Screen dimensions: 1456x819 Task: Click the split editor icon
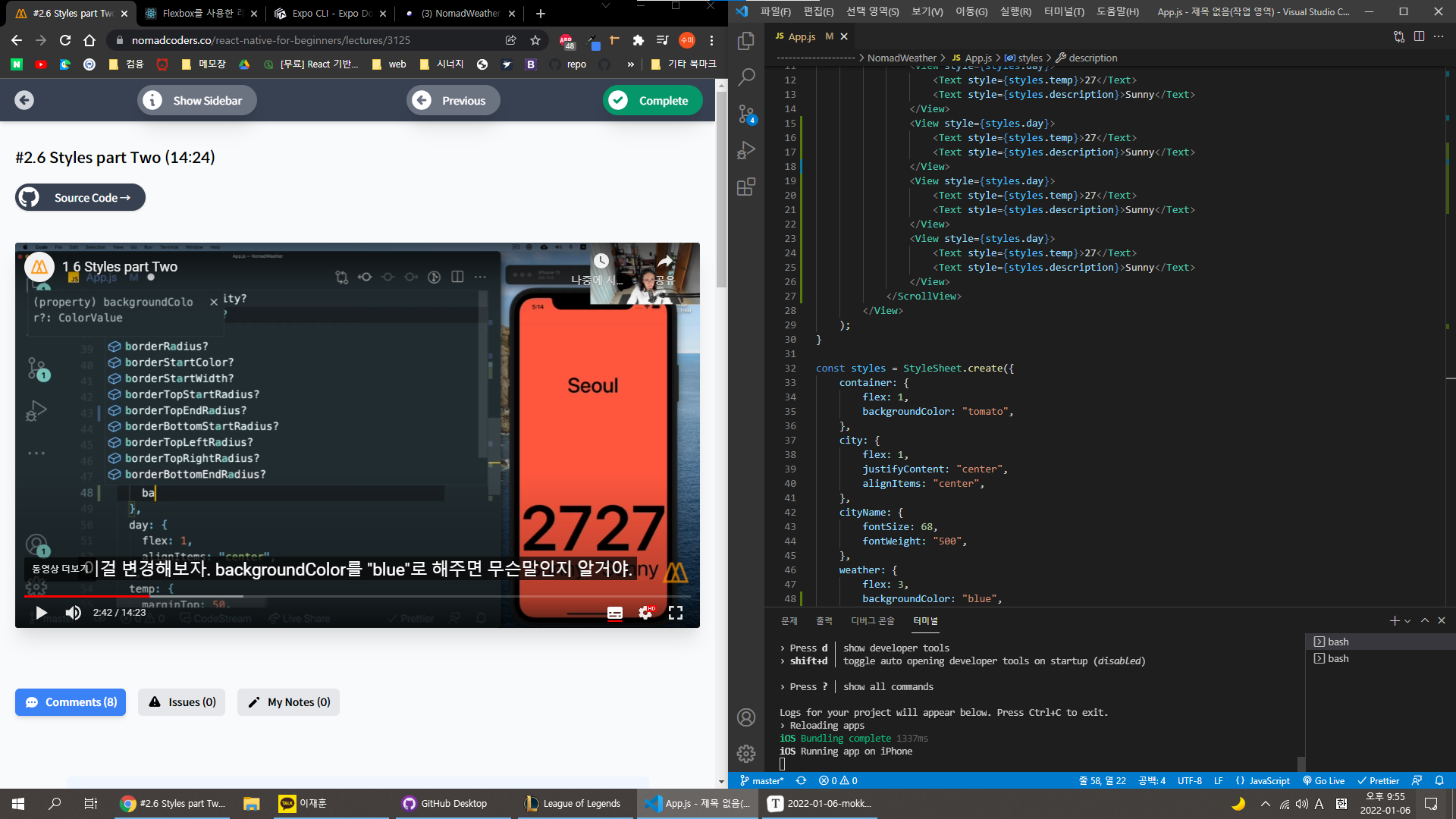(x=1419, y=36)
